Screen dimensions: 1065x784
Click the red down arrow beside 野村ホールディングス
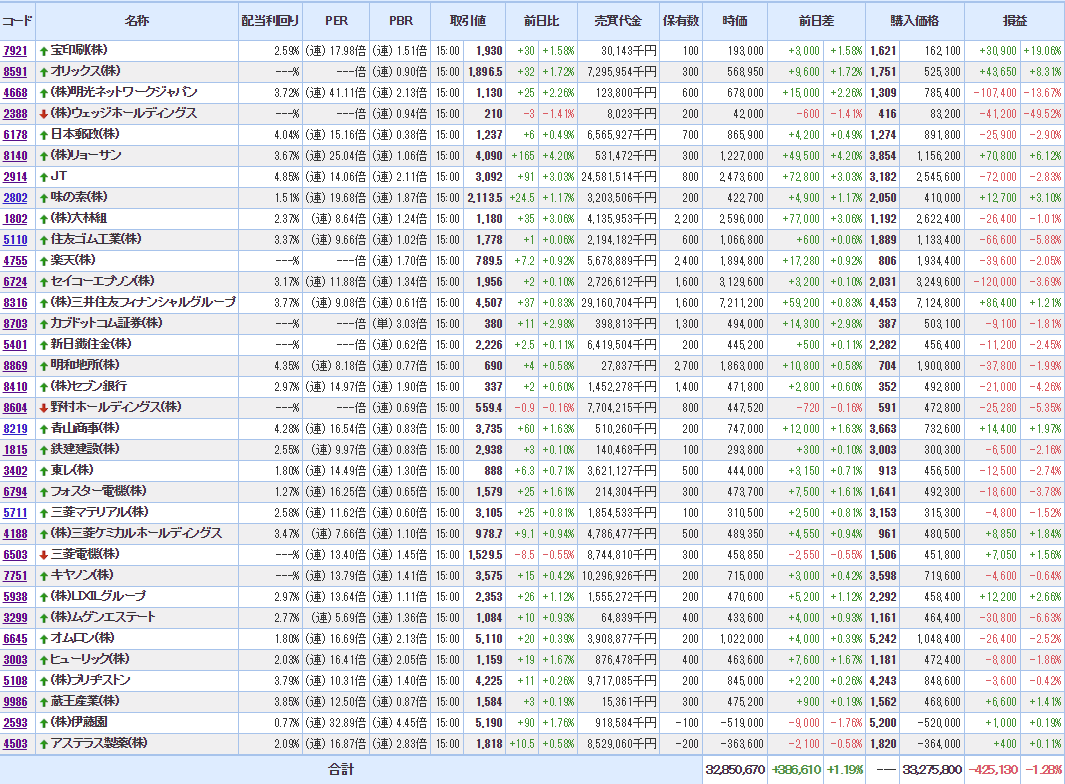point(43,407)
